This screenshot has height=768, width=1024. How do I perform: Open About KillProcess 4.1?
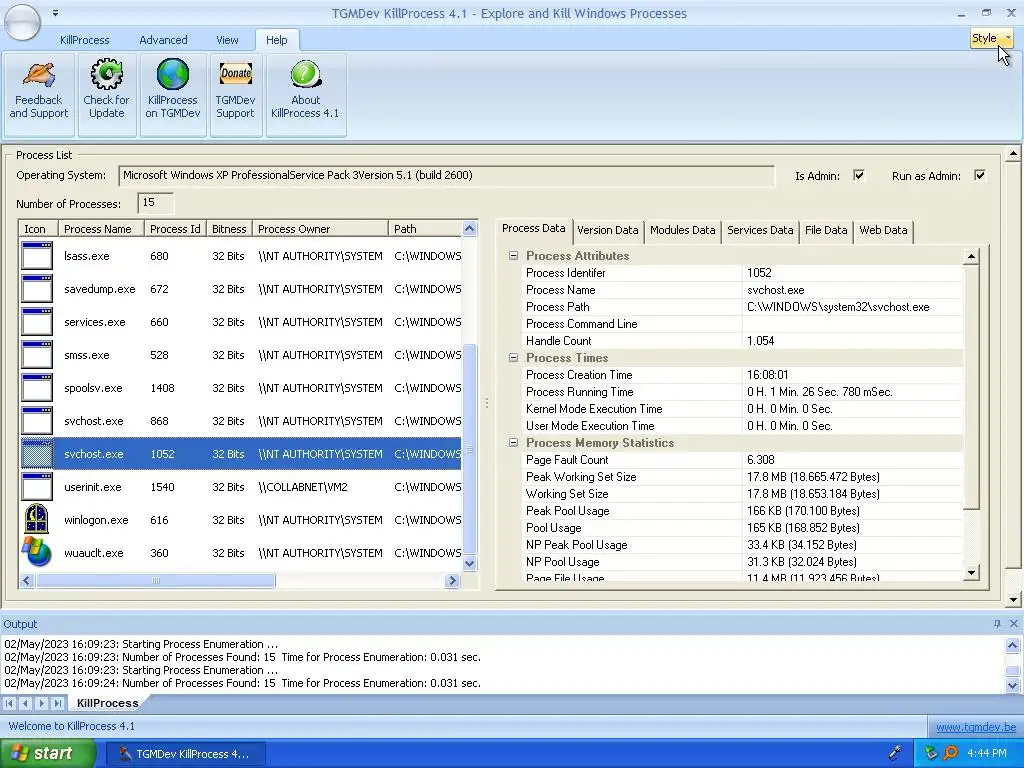click(305, 95)
